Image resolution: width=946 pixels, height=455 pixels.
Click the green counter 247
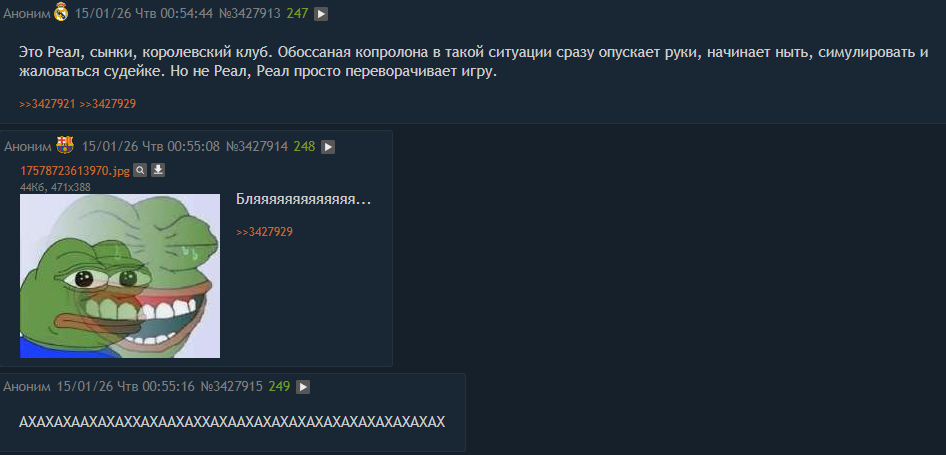[x=297, y=14]
